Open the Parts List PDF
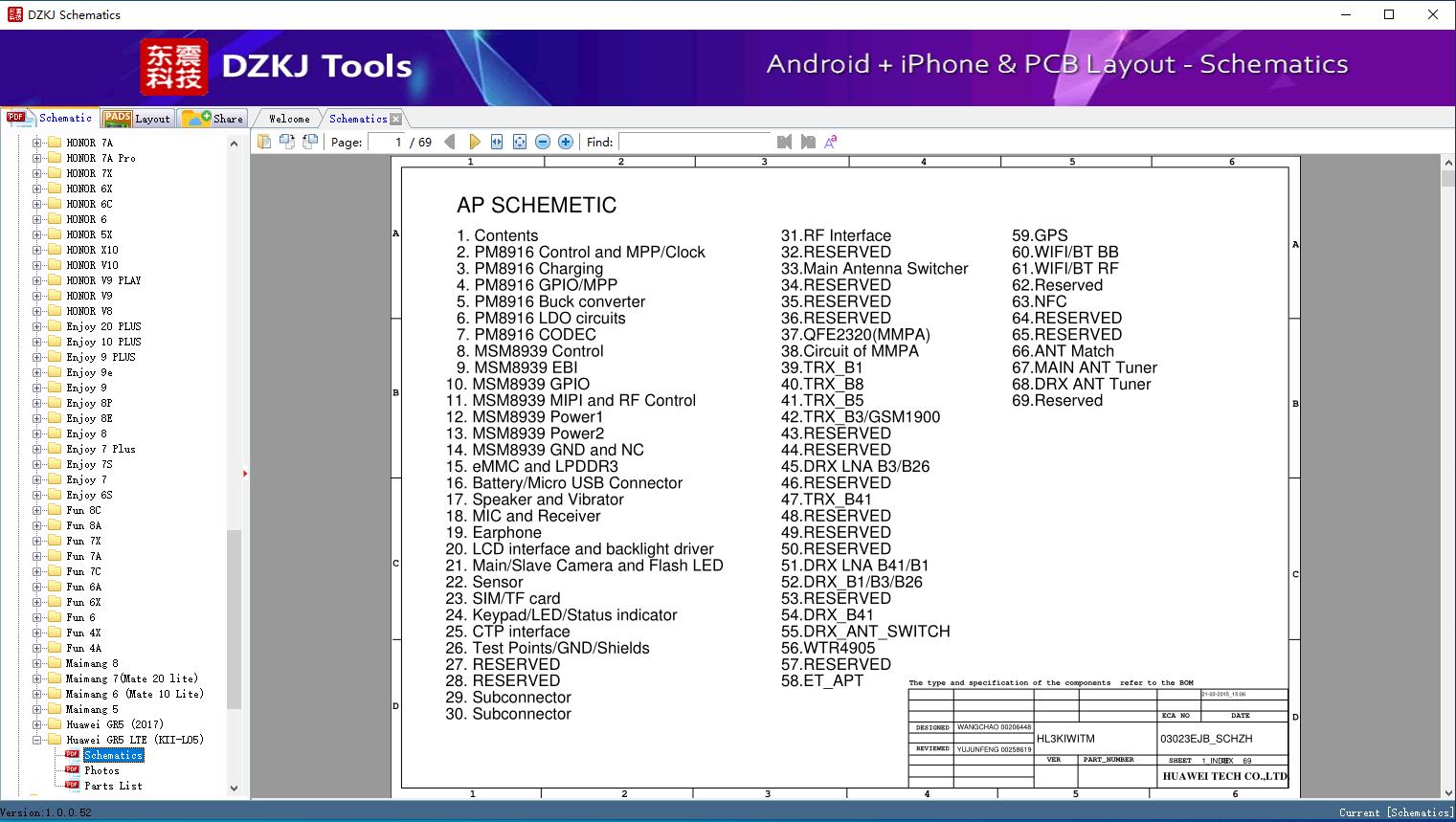Screen dimensions: 1456x822 click(x=113, y=786)
